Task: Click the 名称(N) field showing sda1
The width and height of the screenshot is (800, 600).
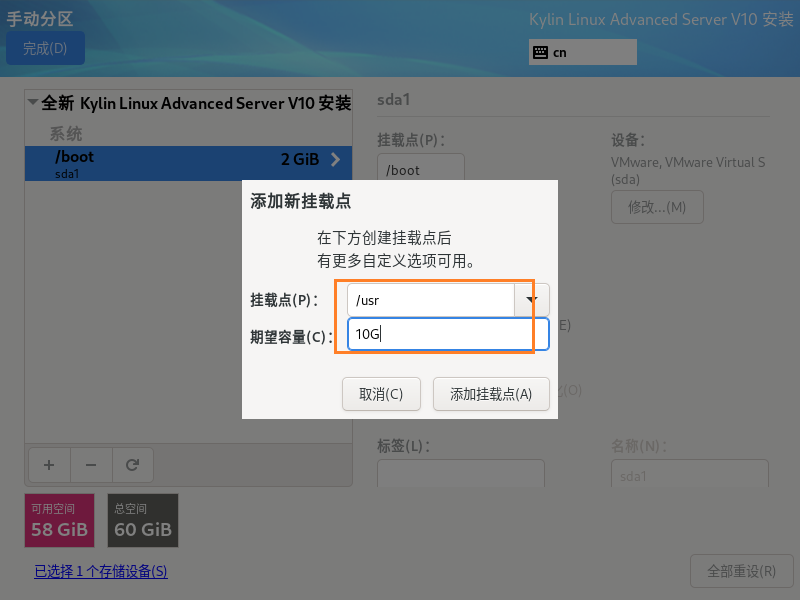Action: 689,474
